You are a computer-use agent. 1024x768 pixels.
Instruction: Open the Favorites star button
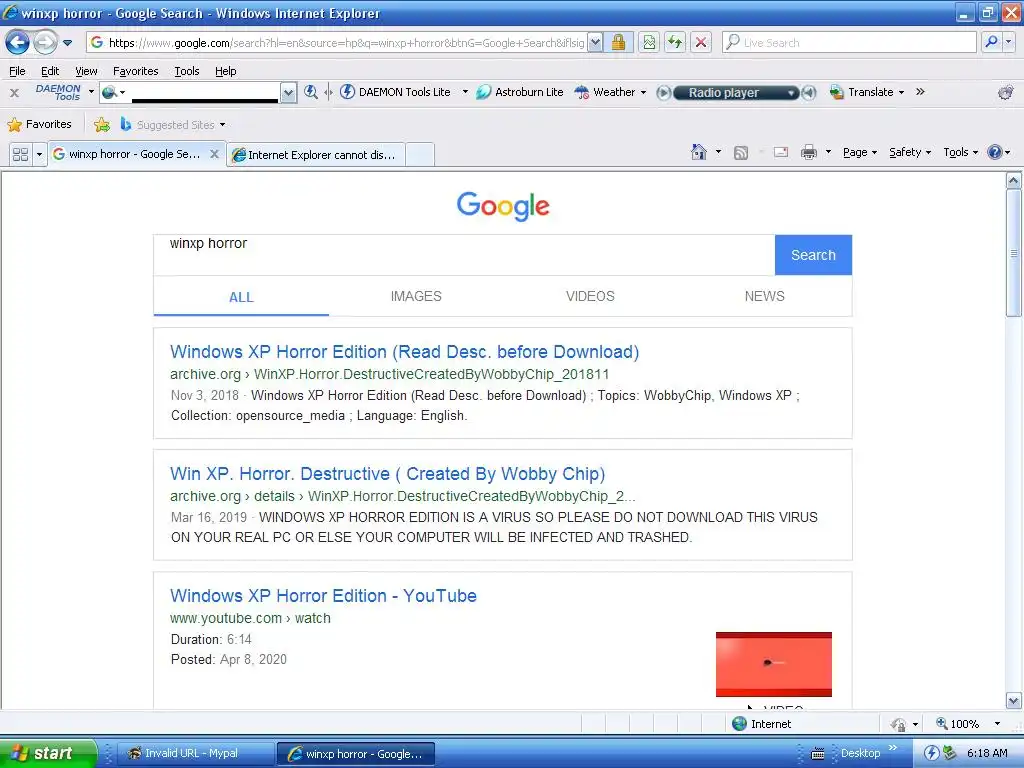click(x=39, y=124)
